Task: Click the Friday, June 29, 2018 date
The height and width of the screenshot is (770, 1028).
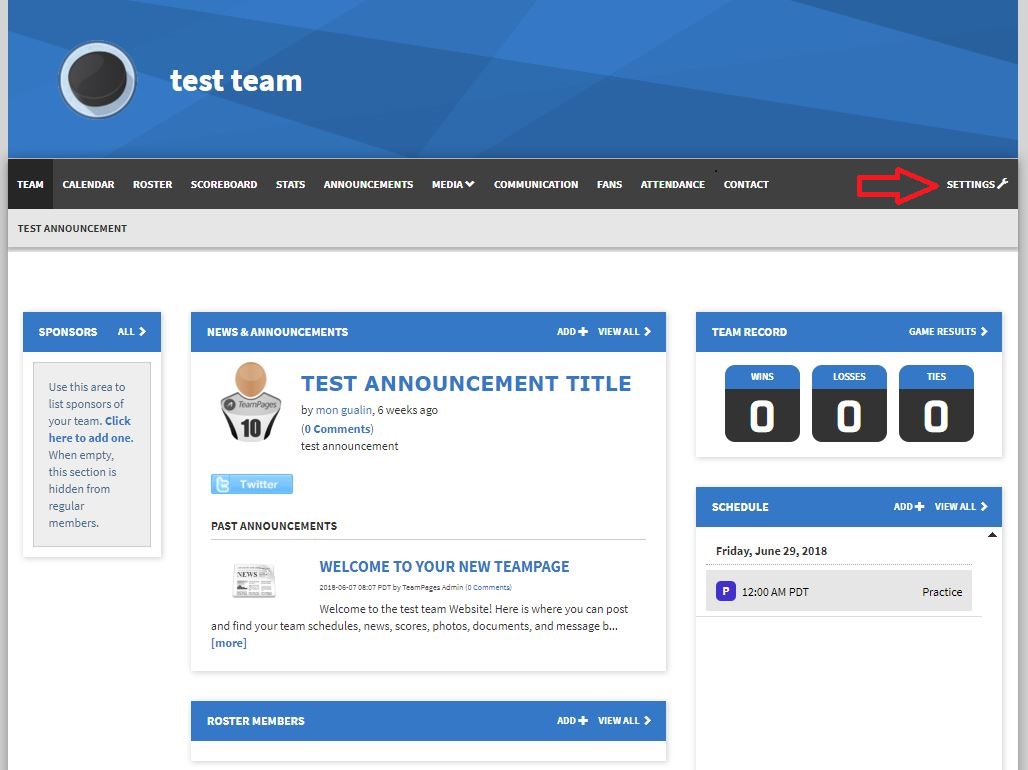Action: [x=771, y=551]
